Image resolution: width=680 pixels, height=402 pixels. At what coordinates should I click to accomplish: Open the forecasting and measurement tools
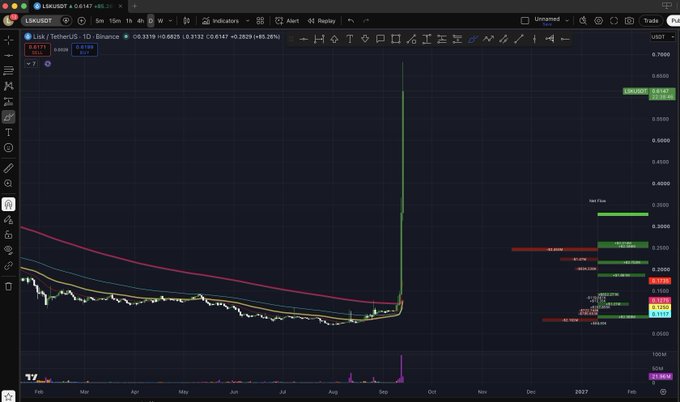tap(8, 101)
